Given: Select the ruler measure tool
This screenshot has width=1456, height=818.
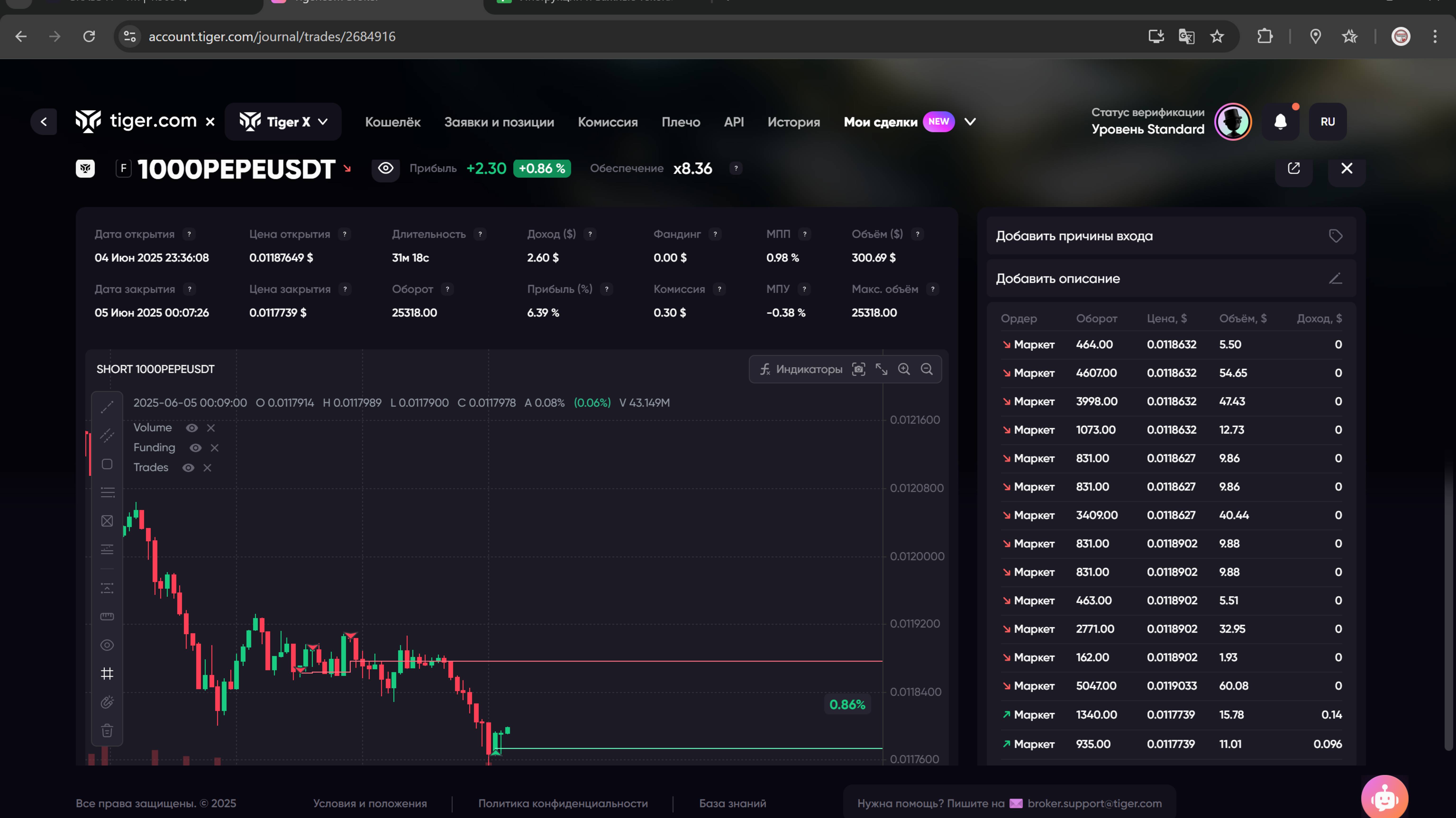Looking at the screenshot, I should click(x=107, y=616).
